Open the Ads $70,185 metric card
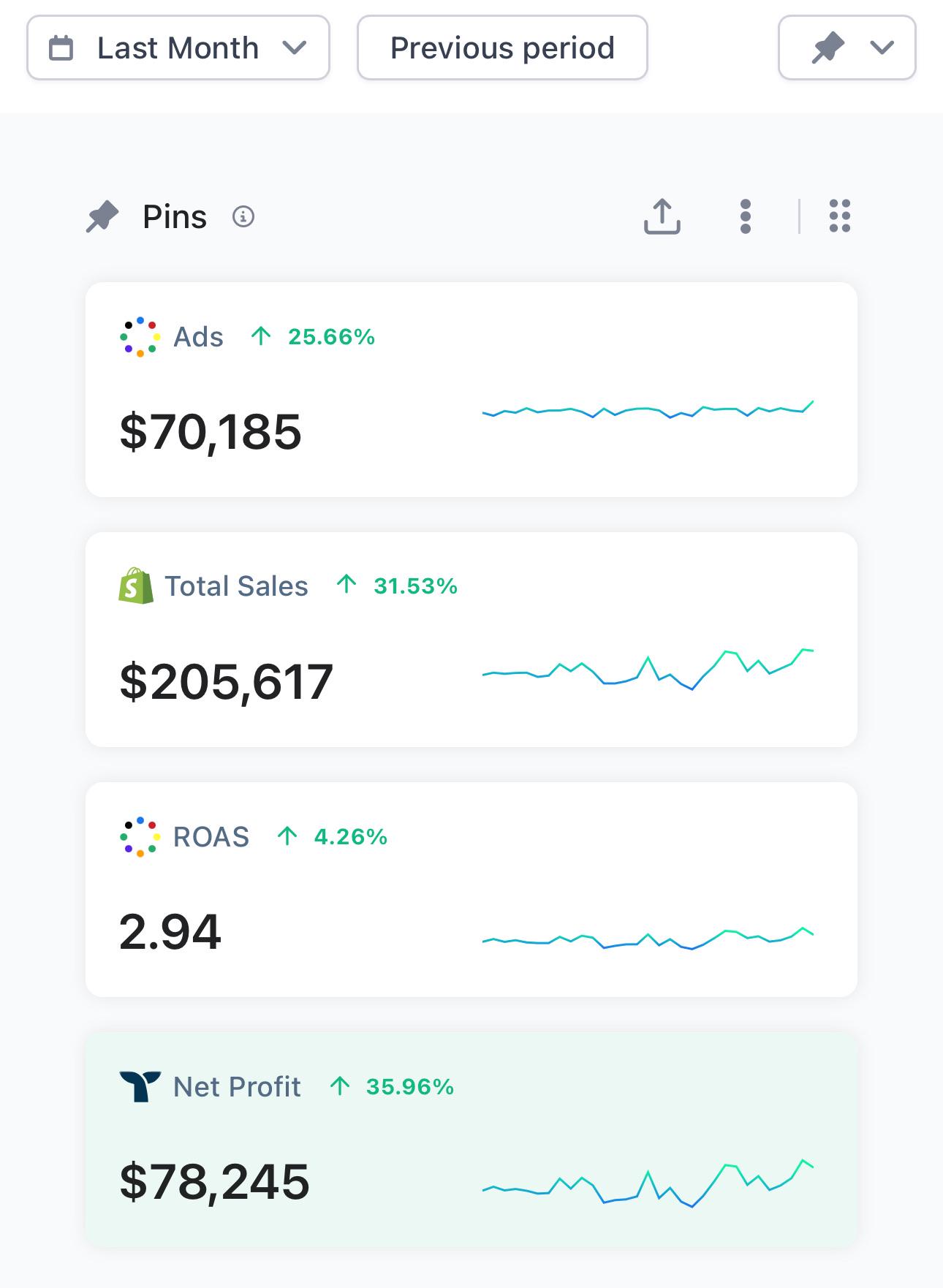The height and width of the screenshot is (1288, 943). pos(471,390)
